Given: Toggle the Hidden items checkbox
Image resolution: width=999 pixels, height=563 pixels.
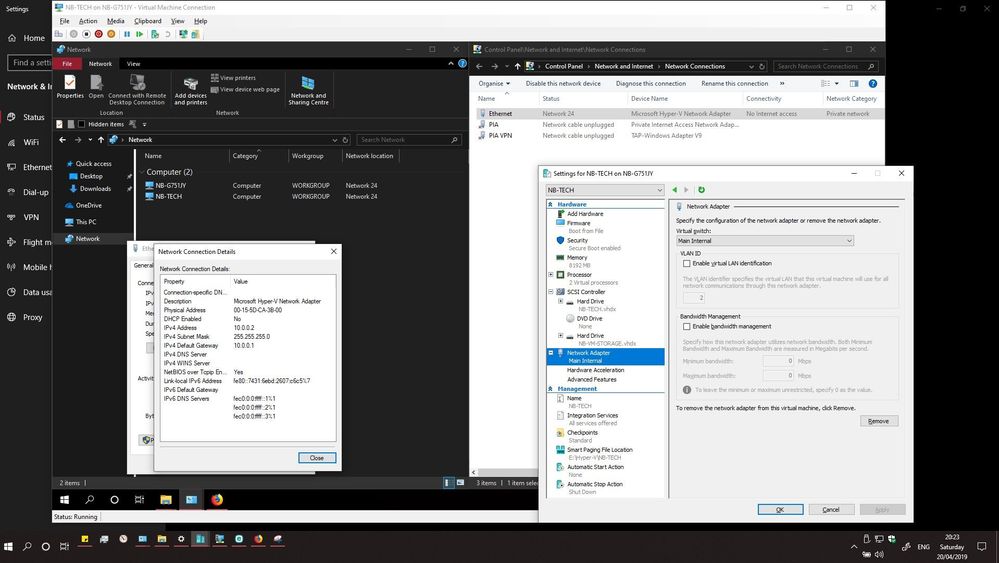Looking at the screenshot, I should point(81,124).
